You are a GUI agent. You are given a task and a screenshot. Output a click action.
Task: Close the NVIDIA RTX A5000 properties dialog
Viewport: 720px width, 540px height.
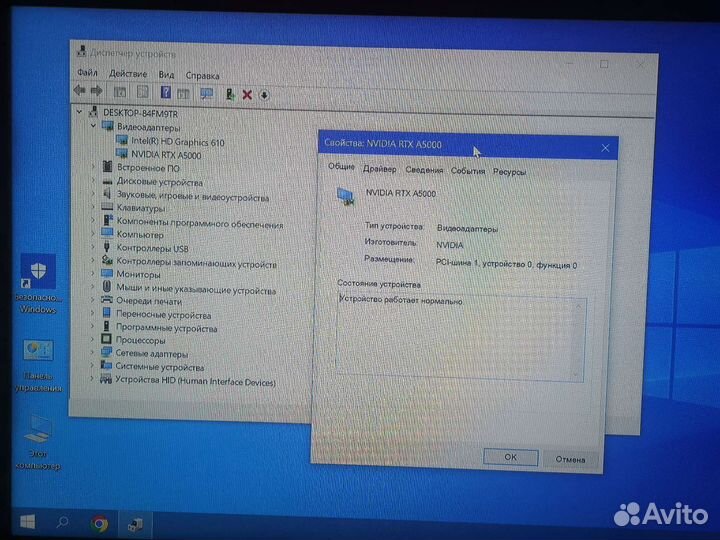point(605,148)
